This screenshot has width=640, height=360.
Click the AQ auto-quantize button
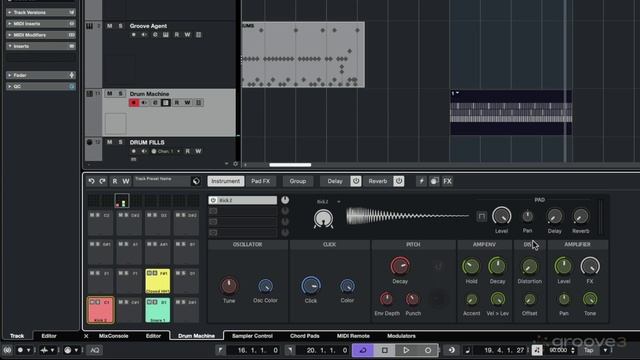(95, 350)
